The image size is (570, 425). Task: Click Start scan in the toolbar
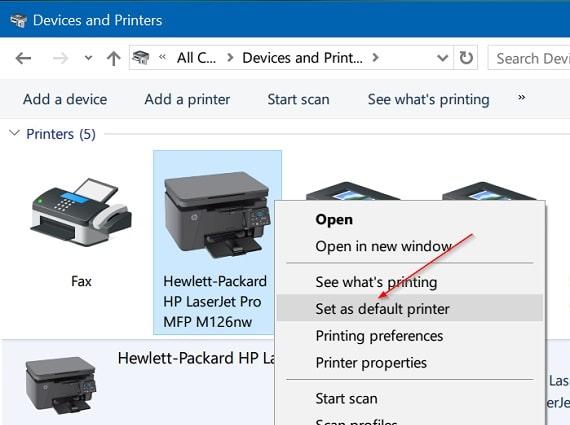298,99
